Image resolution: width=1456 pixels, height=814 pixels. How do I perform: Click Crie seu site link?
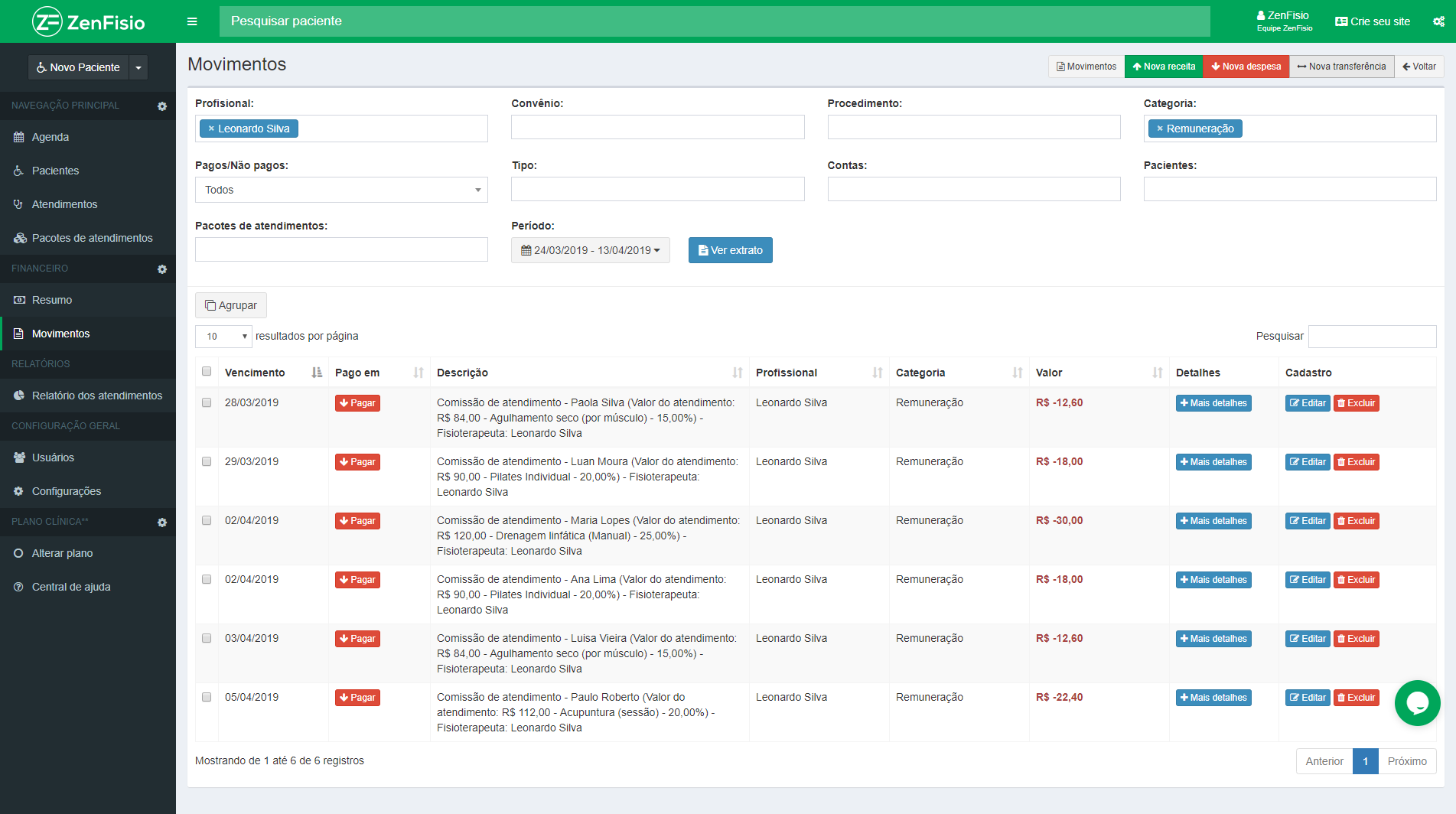(1373, 21)
